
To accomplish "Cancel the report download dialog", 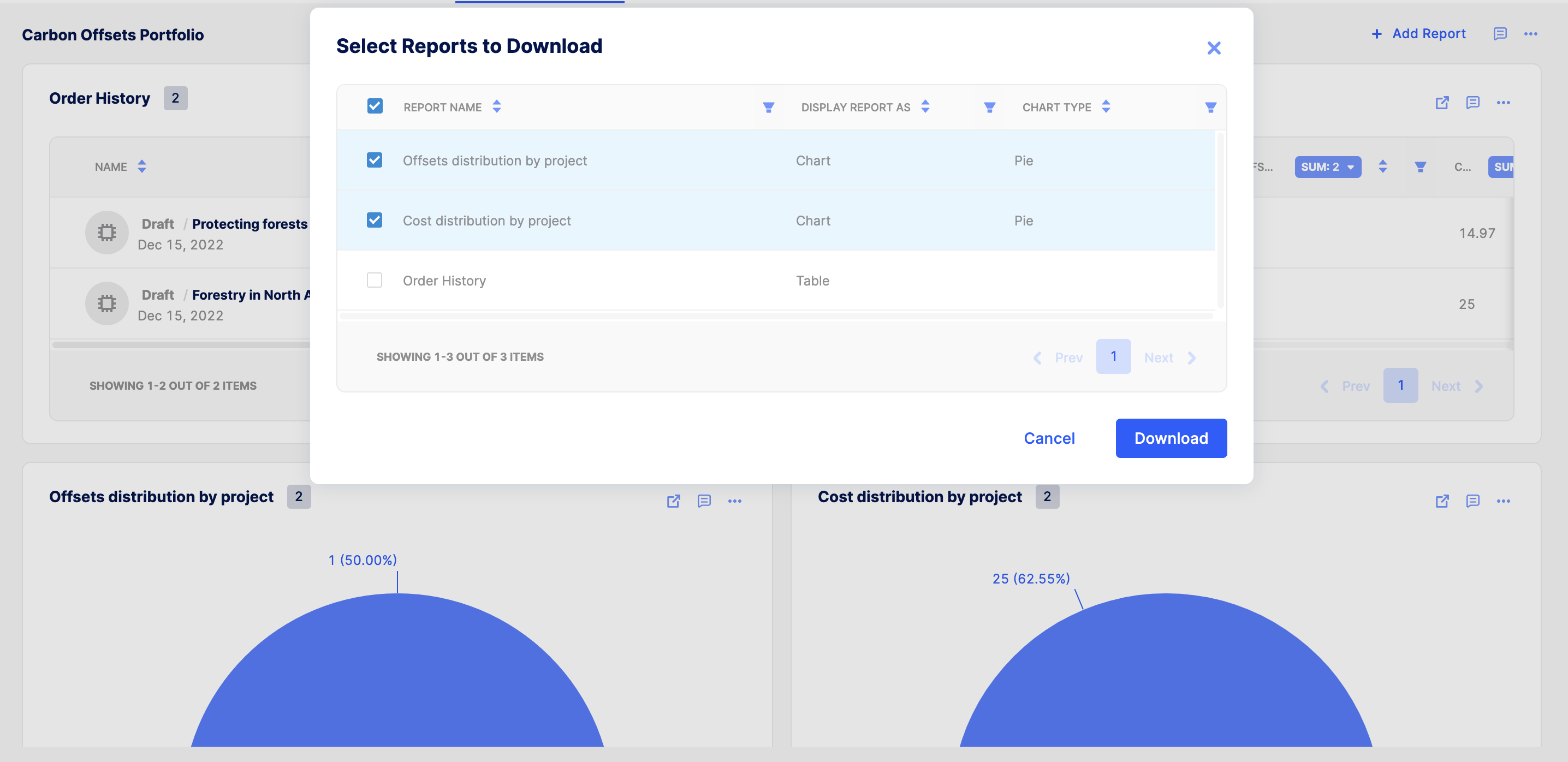I will [x=1049, y=438].
